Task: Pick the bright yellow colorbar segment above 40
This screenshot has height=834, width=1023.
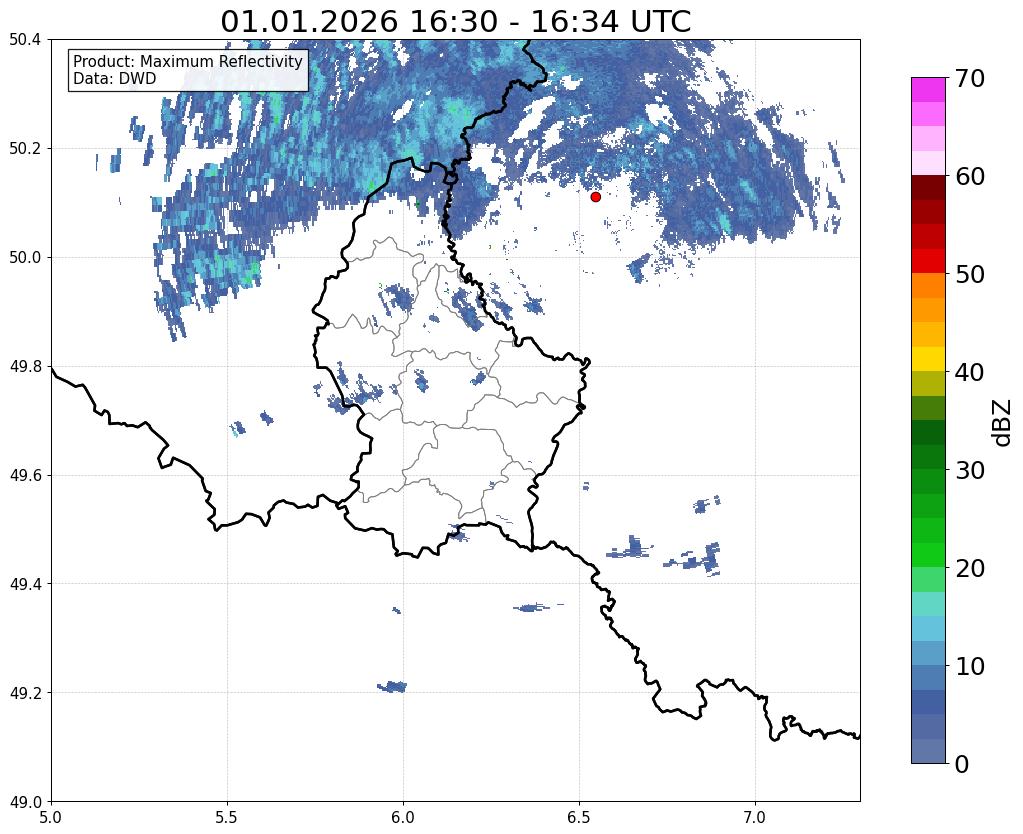Action: click(x=928, y=360)
